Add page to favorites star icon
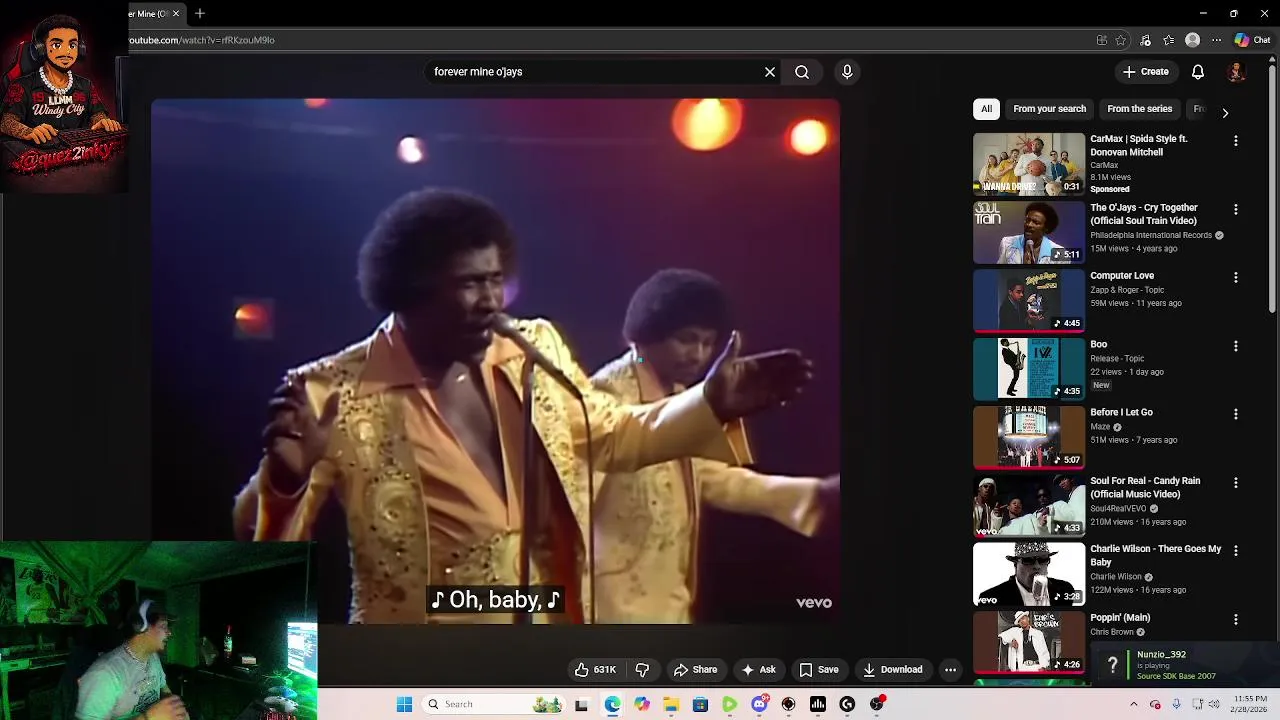The image size is (1280, 720). coord(1121,40)
